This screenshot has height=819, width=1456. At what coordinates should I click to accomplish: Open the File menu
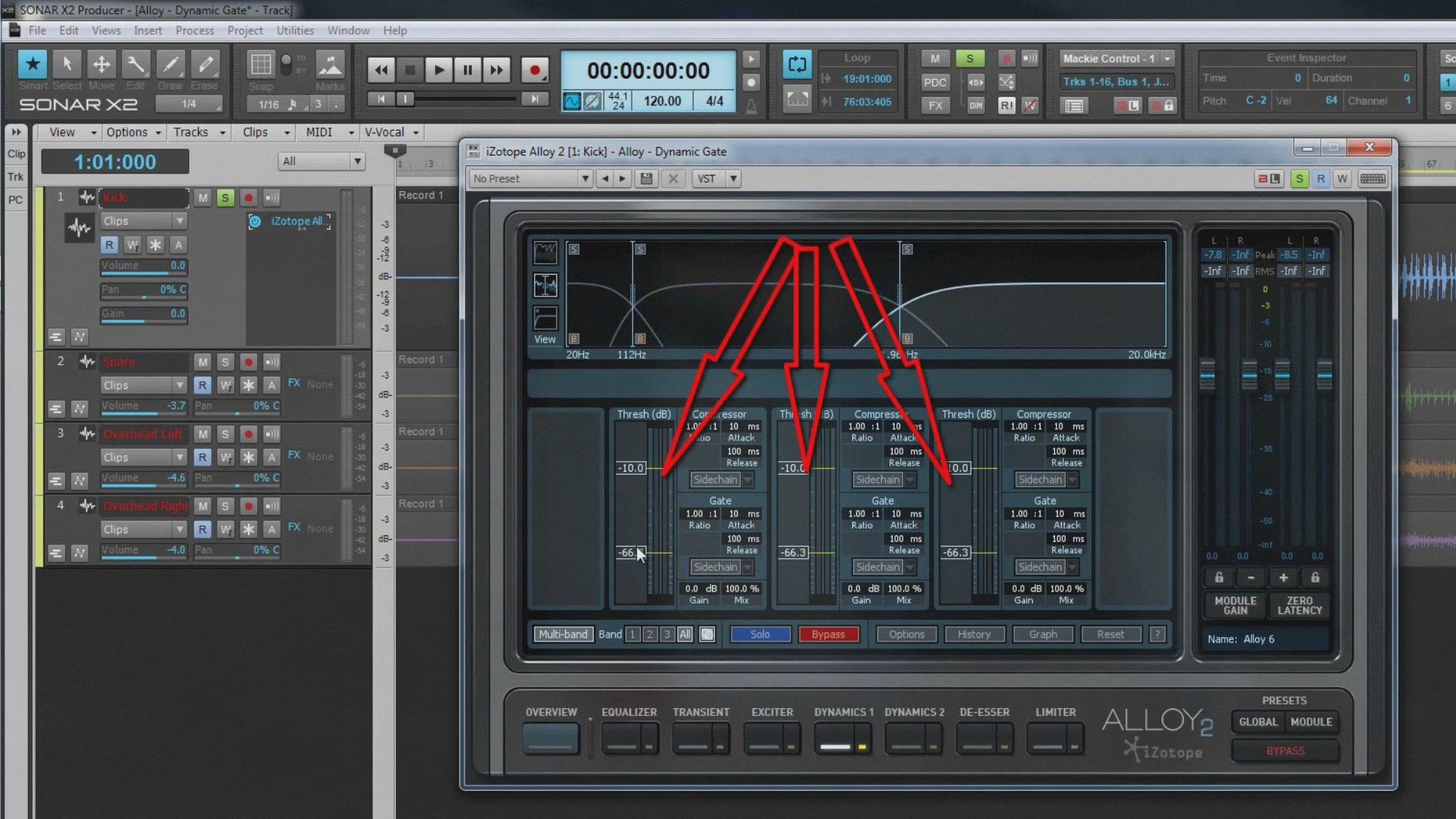click(x=37, y=31)
